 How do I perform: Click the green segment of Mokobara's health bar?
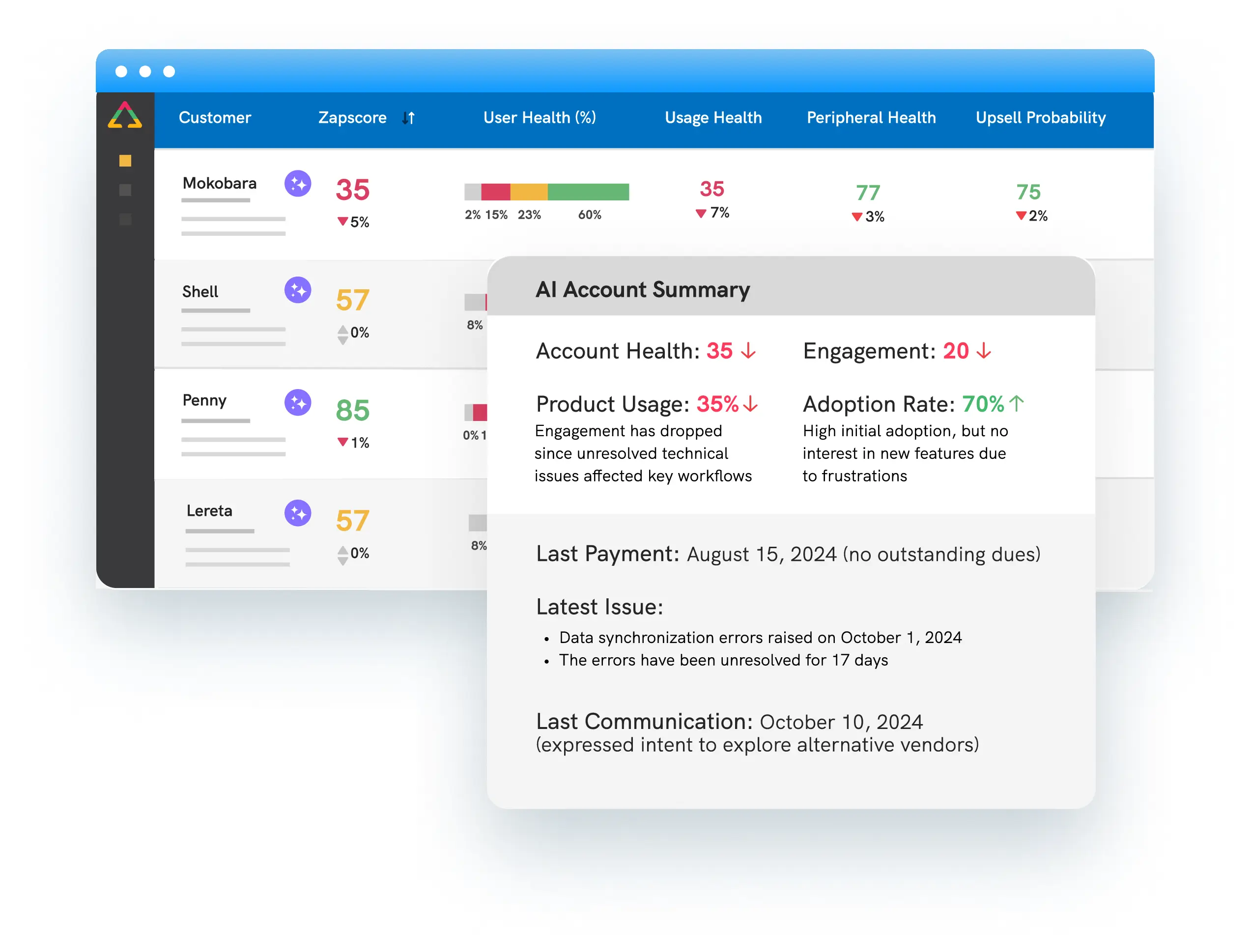(x=588, y=192)
